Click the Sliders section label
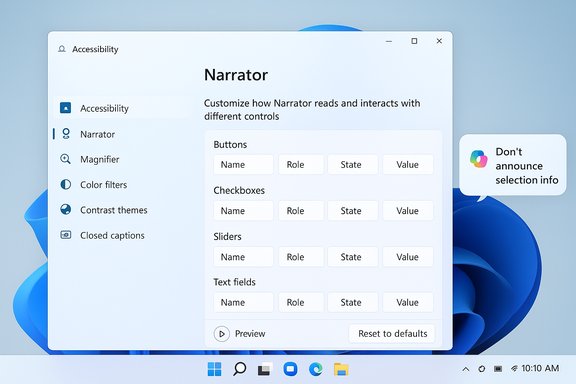Viewport: 576px width, 384px height. point(227,236)
